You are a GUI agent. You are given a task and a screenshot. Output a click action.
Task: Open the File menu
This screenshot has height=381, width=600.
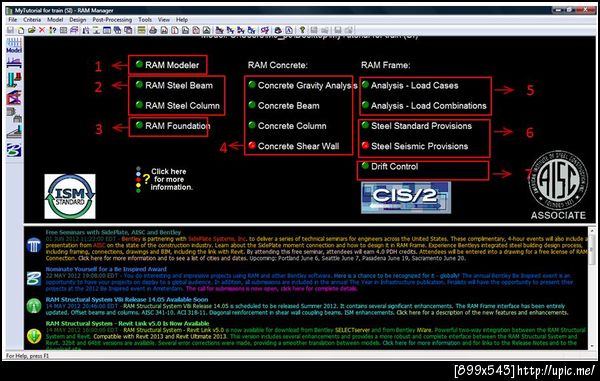click(12, 20)
